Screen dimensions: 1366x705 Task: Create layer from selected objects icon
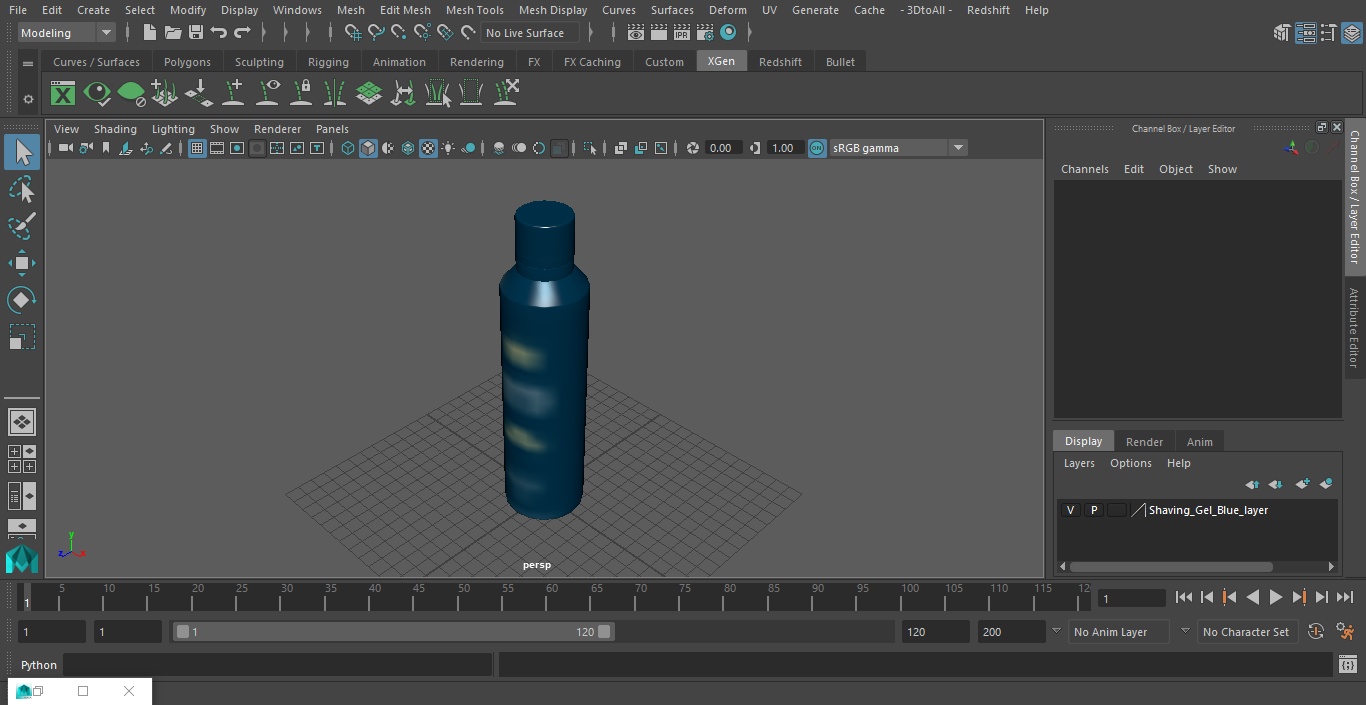coord(1326,484)
